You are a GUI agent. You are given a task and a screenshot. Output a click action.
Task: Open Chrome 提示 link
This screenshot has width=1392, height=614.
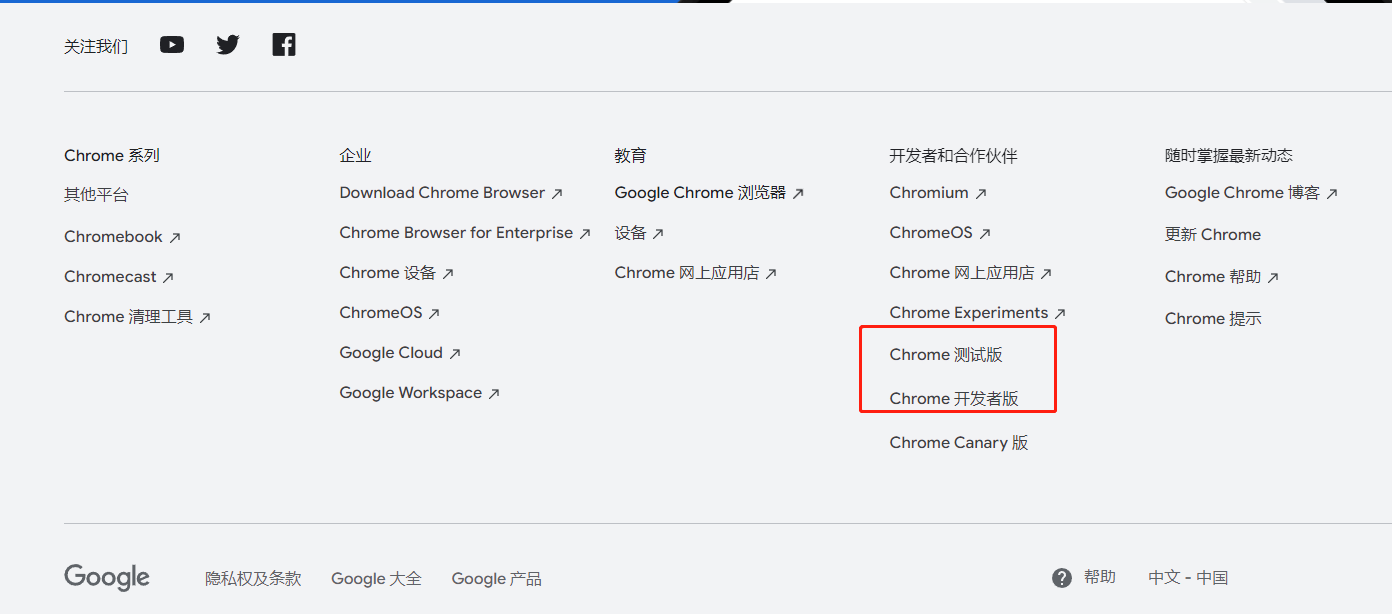click(1213, 319)
